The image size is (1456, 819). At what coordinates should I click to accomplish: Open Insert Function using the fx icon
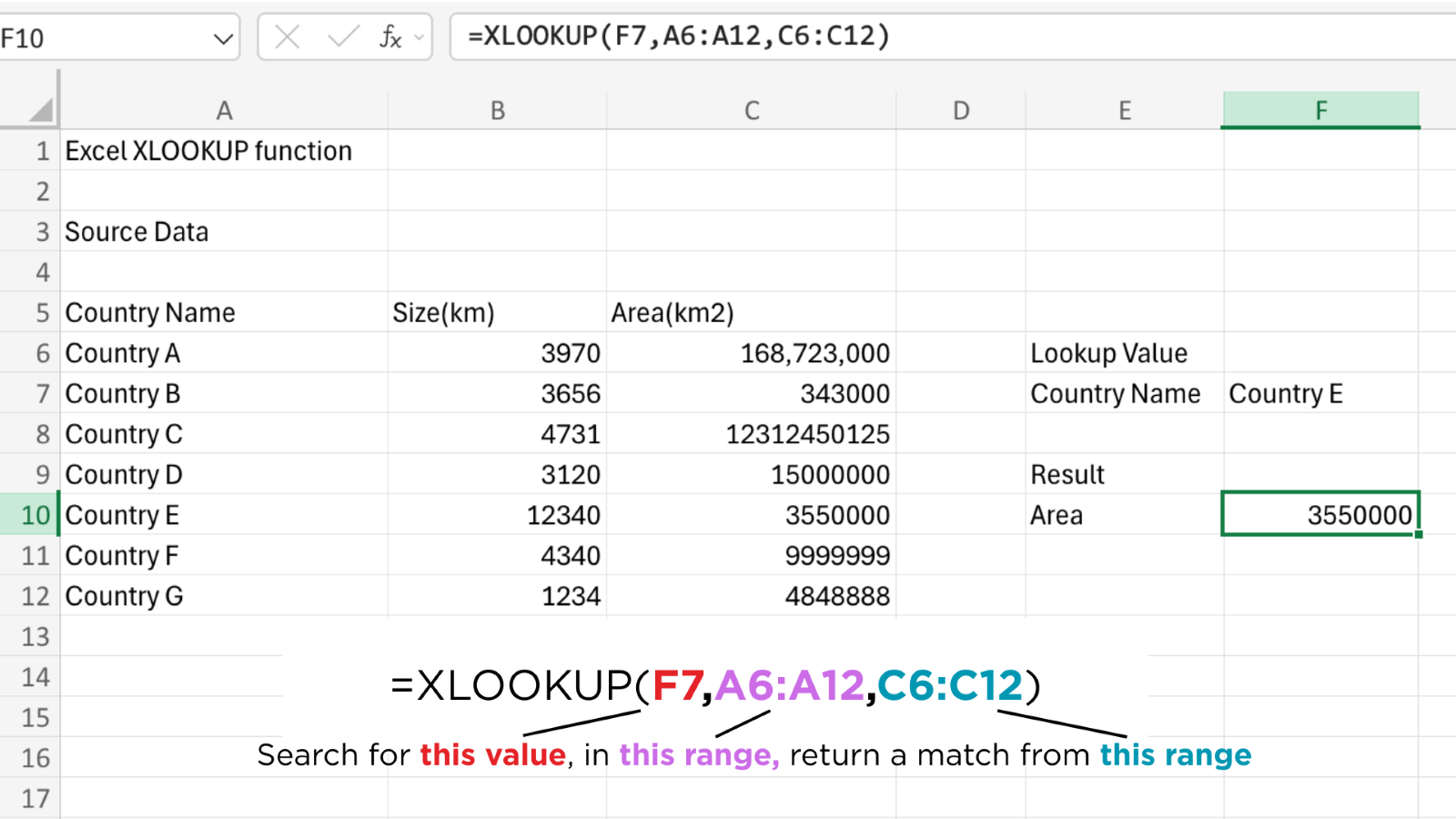390,36
